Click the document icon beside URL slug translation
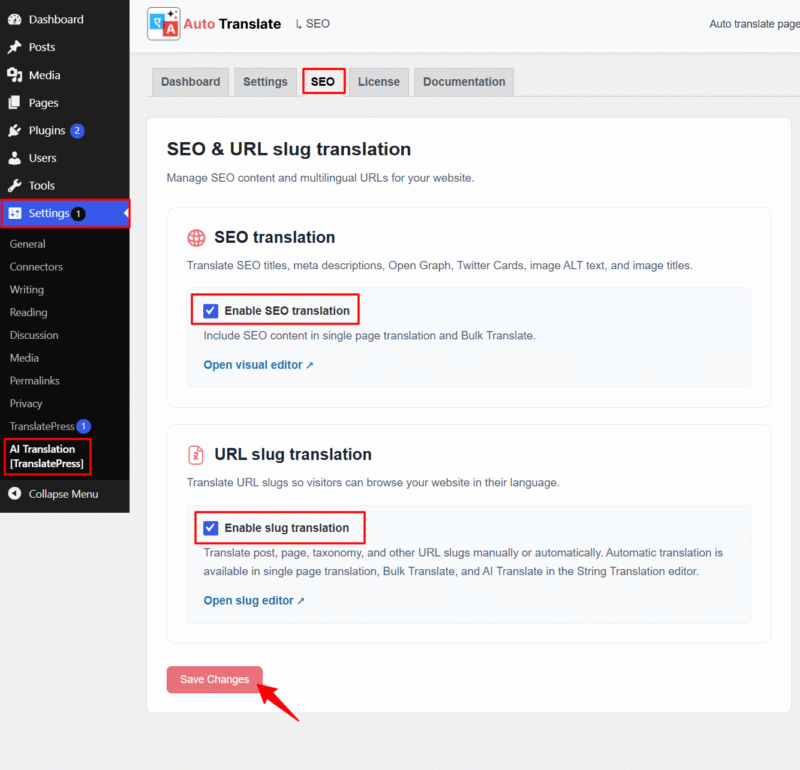800x770 pixels. pyautogui.click(x=196, y=455)
